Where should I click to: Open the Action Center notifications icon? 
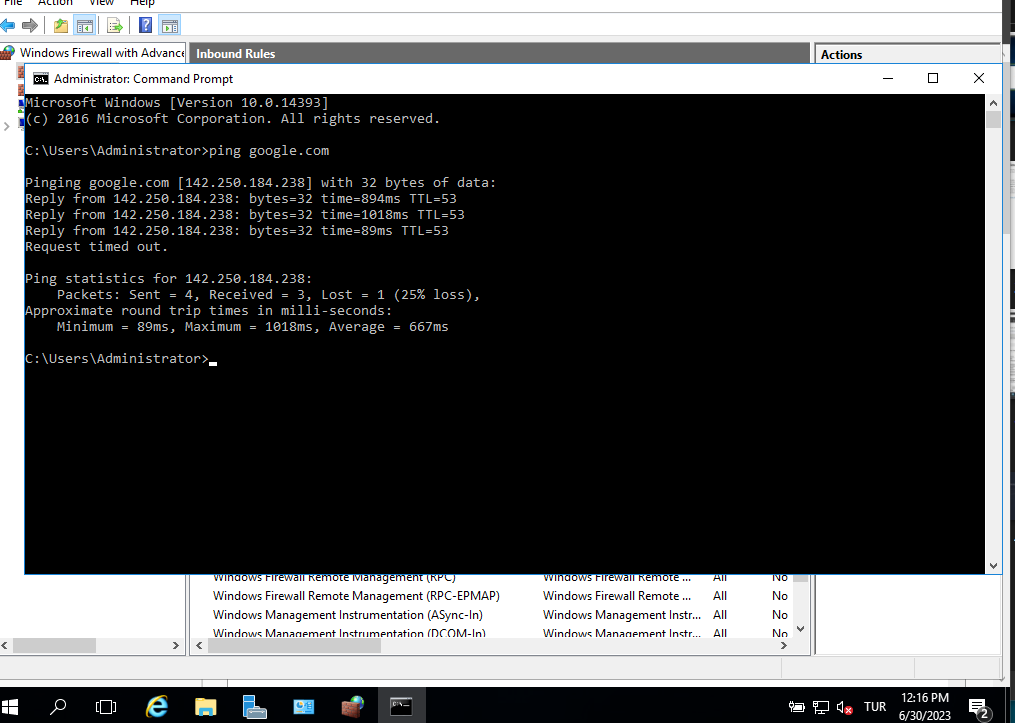tap(978, 707)
